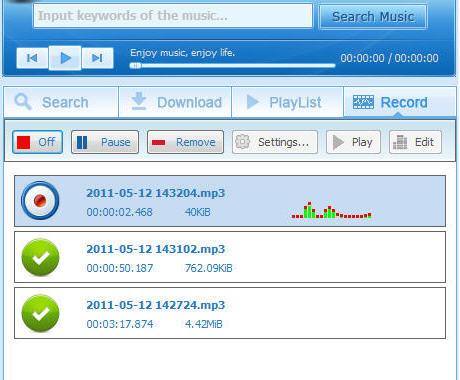Select file name 2011-05-12 142724.mp3

(x=156, y=305)
